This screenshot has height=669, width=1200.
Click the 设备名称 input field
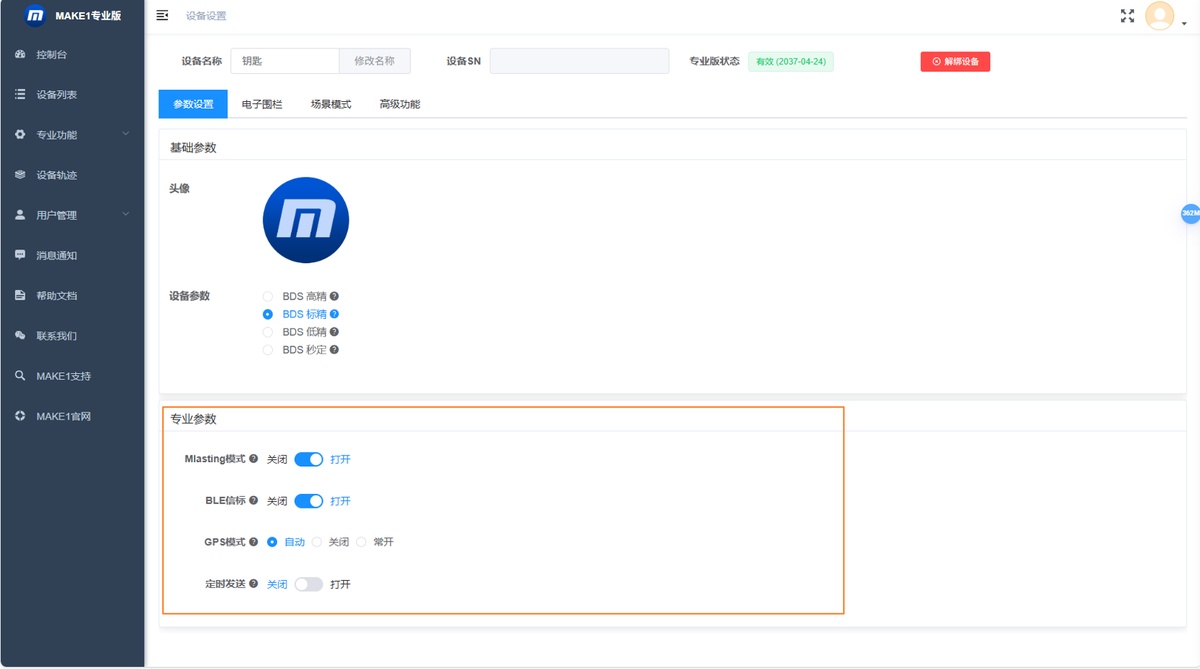(285, 61)
